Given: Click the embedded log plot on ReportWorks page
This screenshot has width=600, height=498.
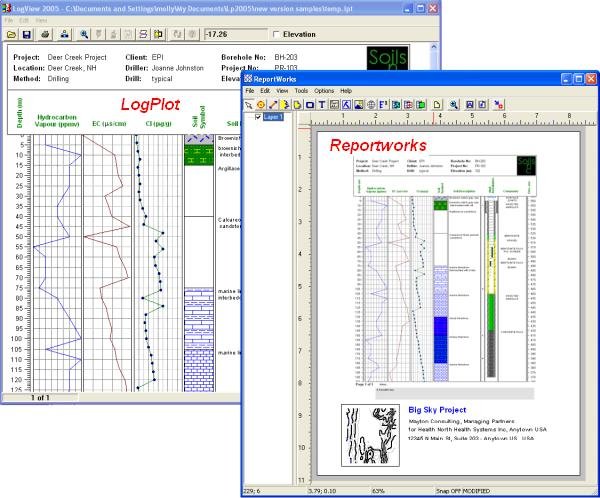Looking at the screenshot, I should pos(445,269).
